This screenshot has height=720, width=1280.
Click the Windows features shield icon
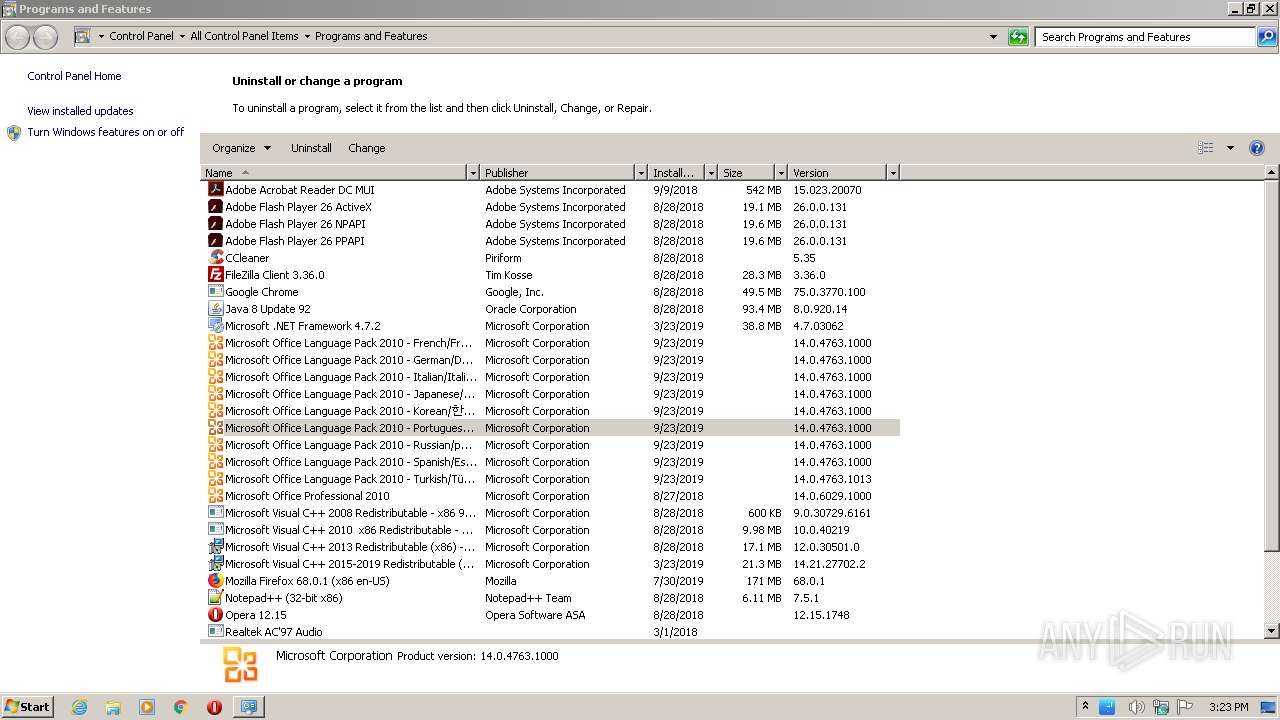point(14,132)
